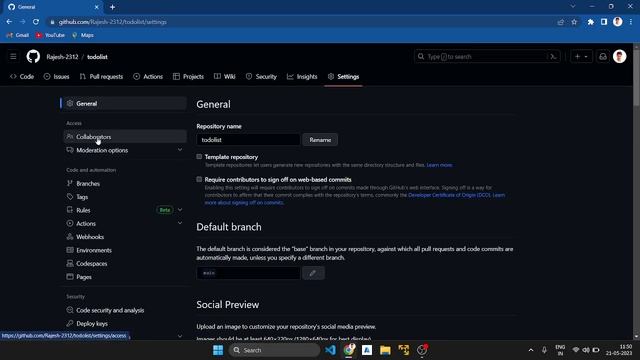Expand Moderation options chevron
640x360 pixels.
point(180,150)
